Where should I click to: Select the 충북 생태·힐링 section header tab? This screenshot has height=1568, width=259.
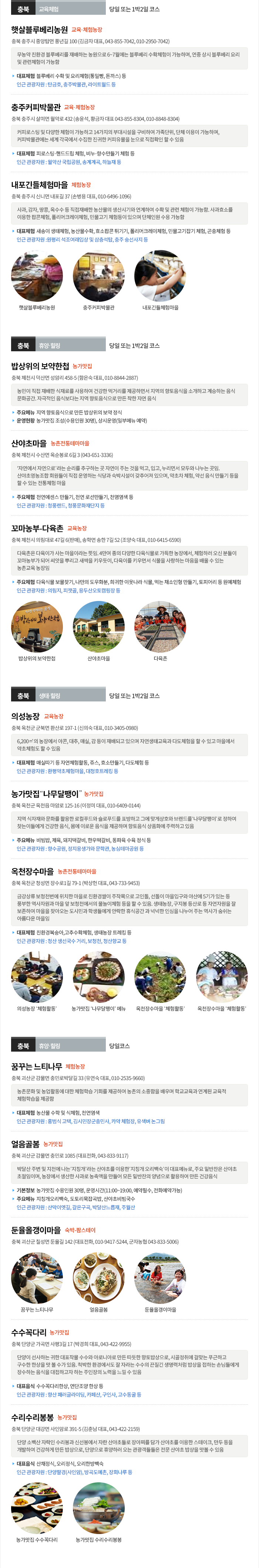[58, 695]
